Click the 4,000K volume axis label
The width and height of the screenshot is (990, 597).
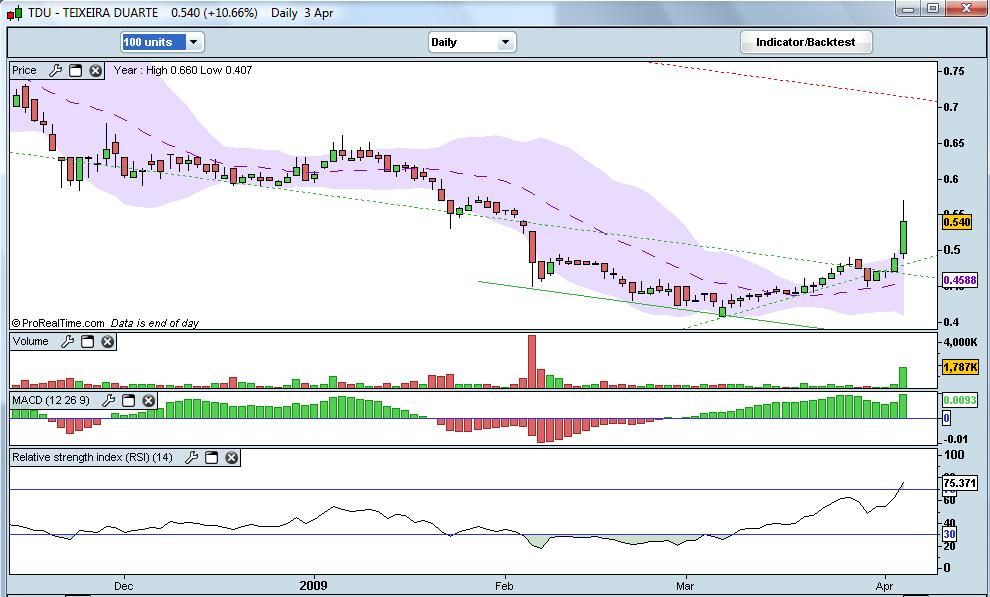960,342
